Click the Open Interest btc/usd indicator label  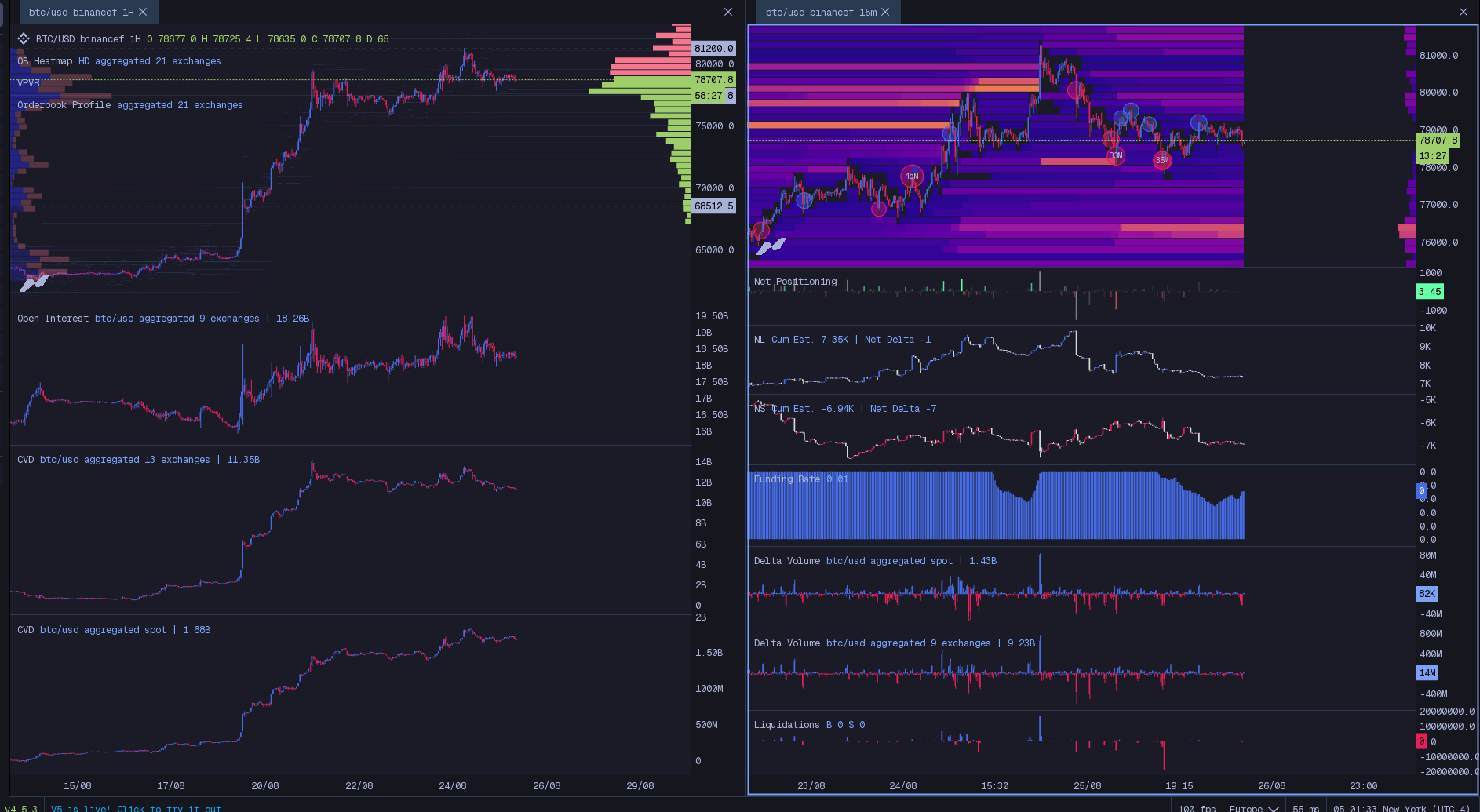coord(163,319)
